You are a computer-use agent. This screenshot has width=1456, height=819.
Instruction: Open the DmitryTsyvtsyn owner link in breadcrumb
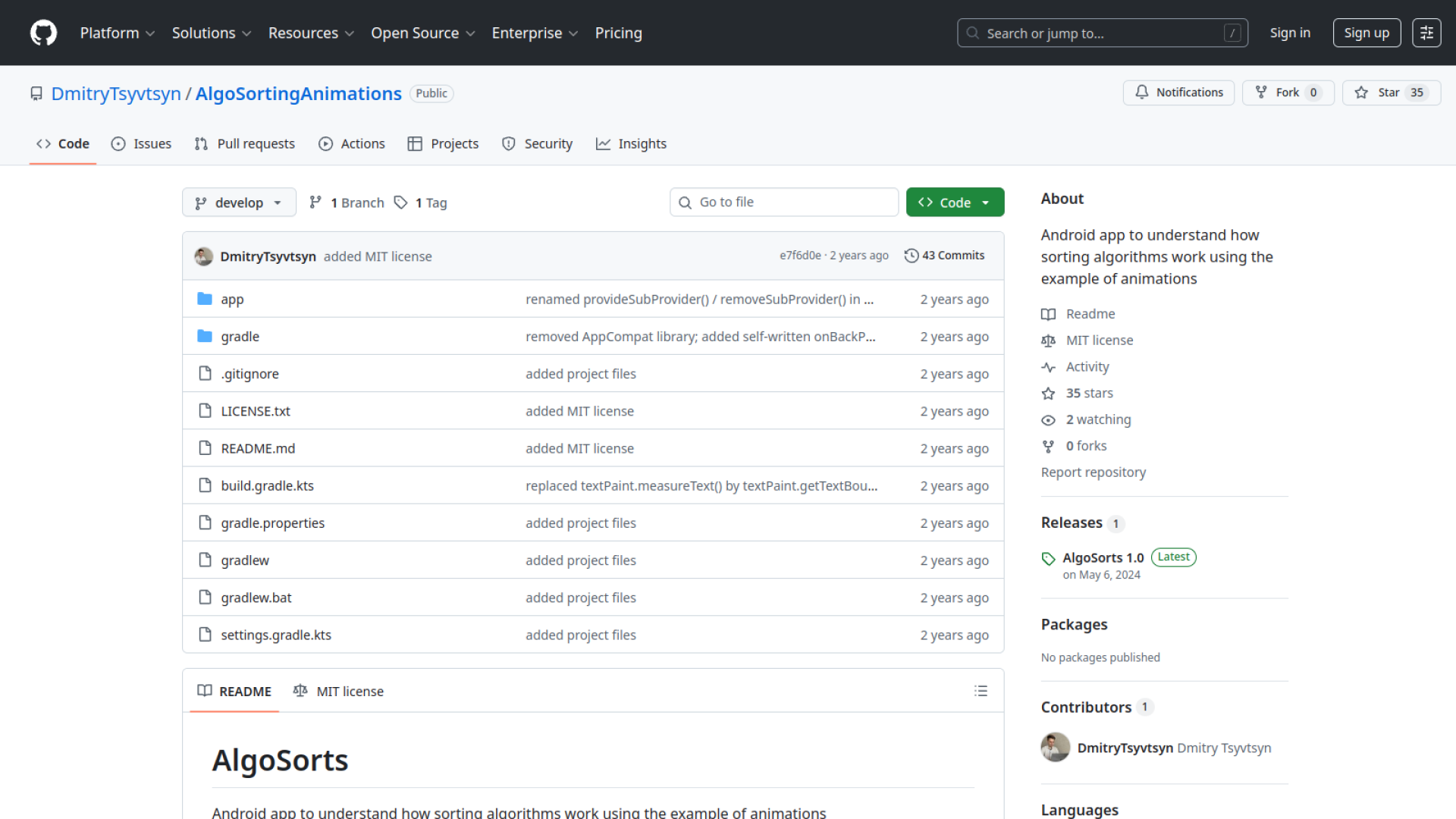point(116,93)
